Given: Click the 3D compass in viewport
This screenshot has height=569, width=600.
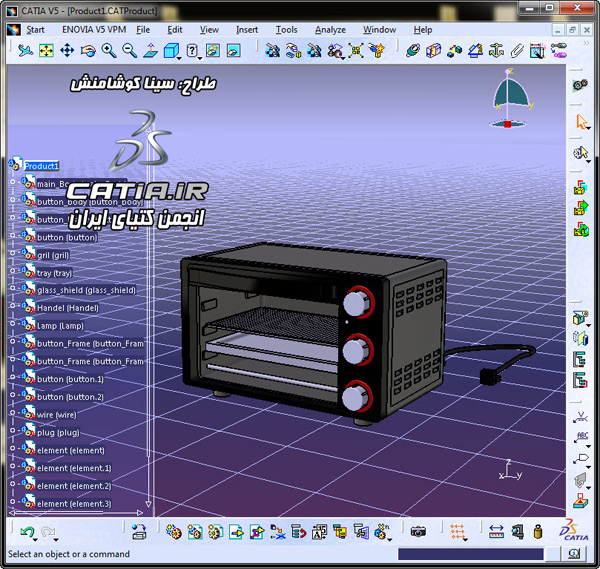Looking at the screenshot, I should point(508,98).
